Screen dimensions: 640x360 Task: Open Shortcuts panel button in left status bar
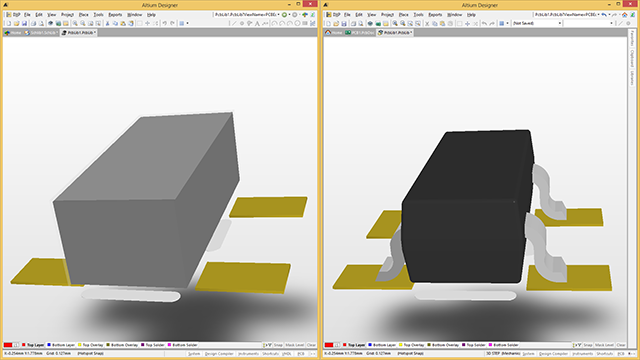271,354
